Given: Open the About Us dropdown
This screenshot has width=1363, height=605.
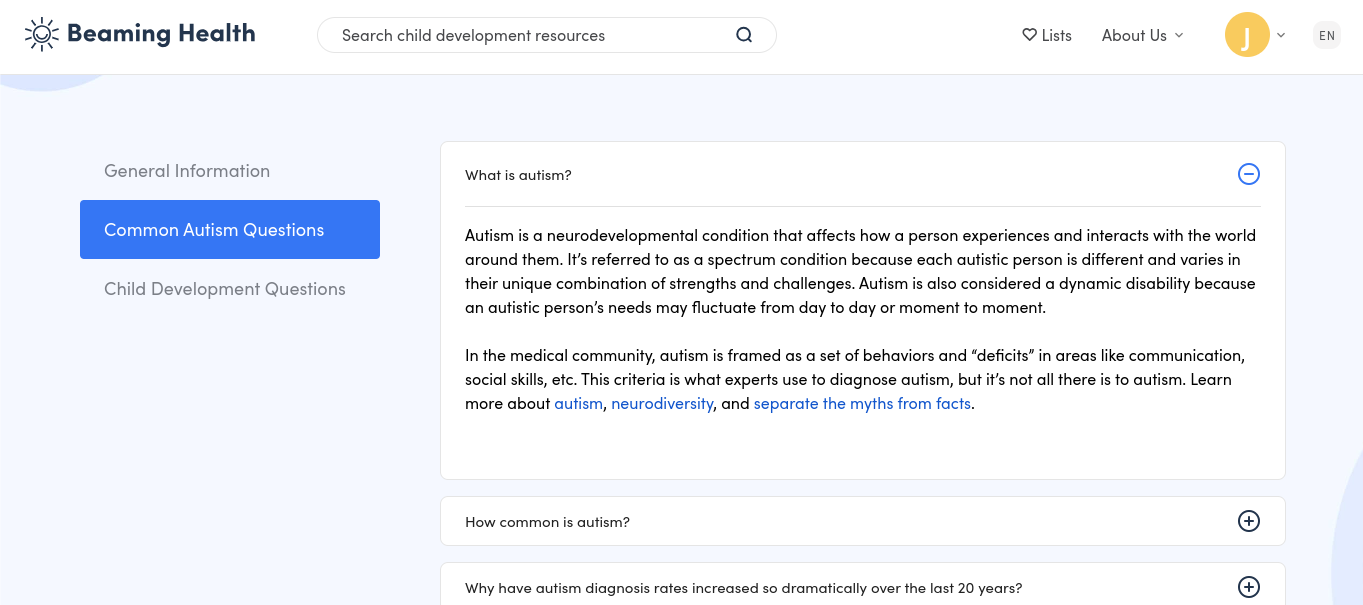Looking at the screenshot, I should coord(1142,35).
